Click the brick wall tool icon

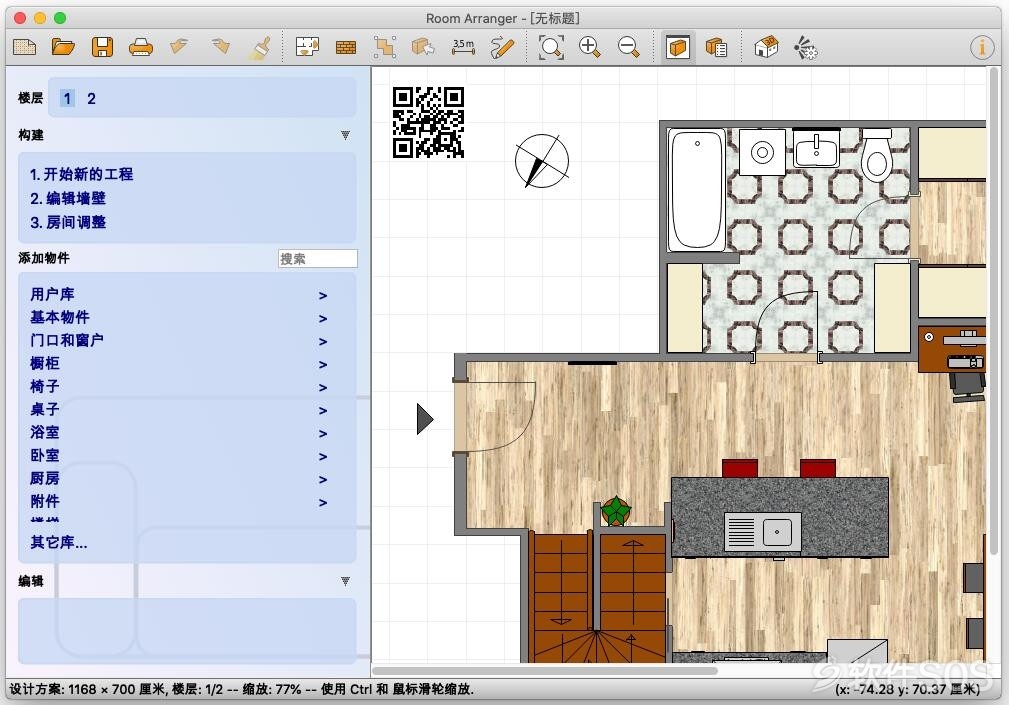click(x=346, y=47)
